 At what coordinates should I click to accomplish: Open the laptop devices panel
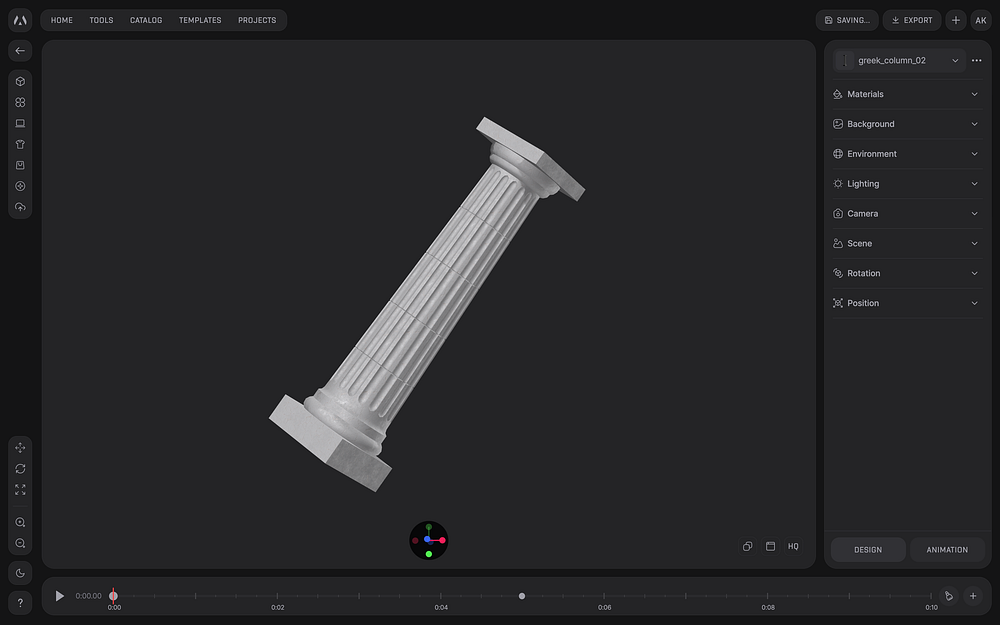[x=20, y=123]
